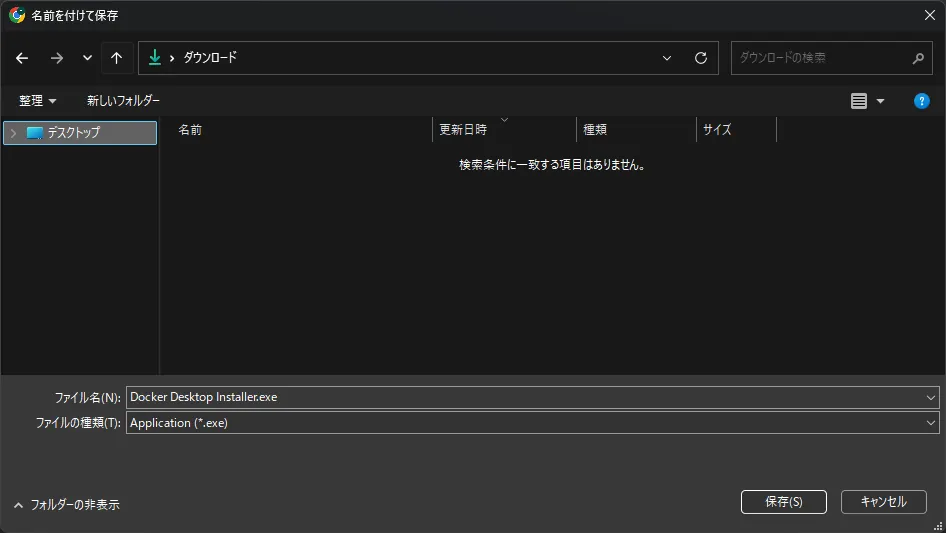The height and width of the screenshot is (533, 946).
Task: Select デスクトップ in the navigation pane
Action: (80, 133)
